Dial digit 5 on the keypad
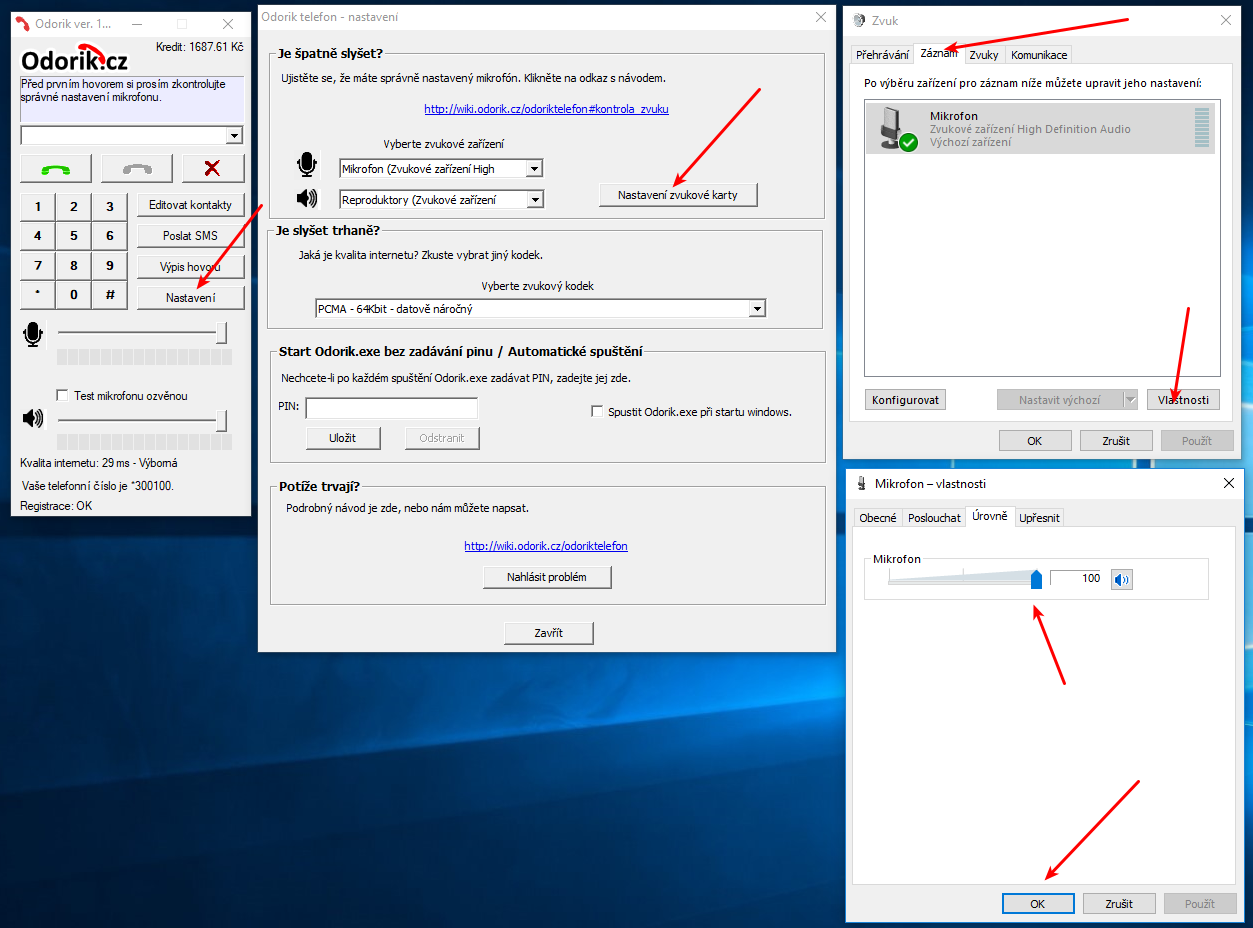Viewport: 1253px width, 928px height. [x=74, y=236]
